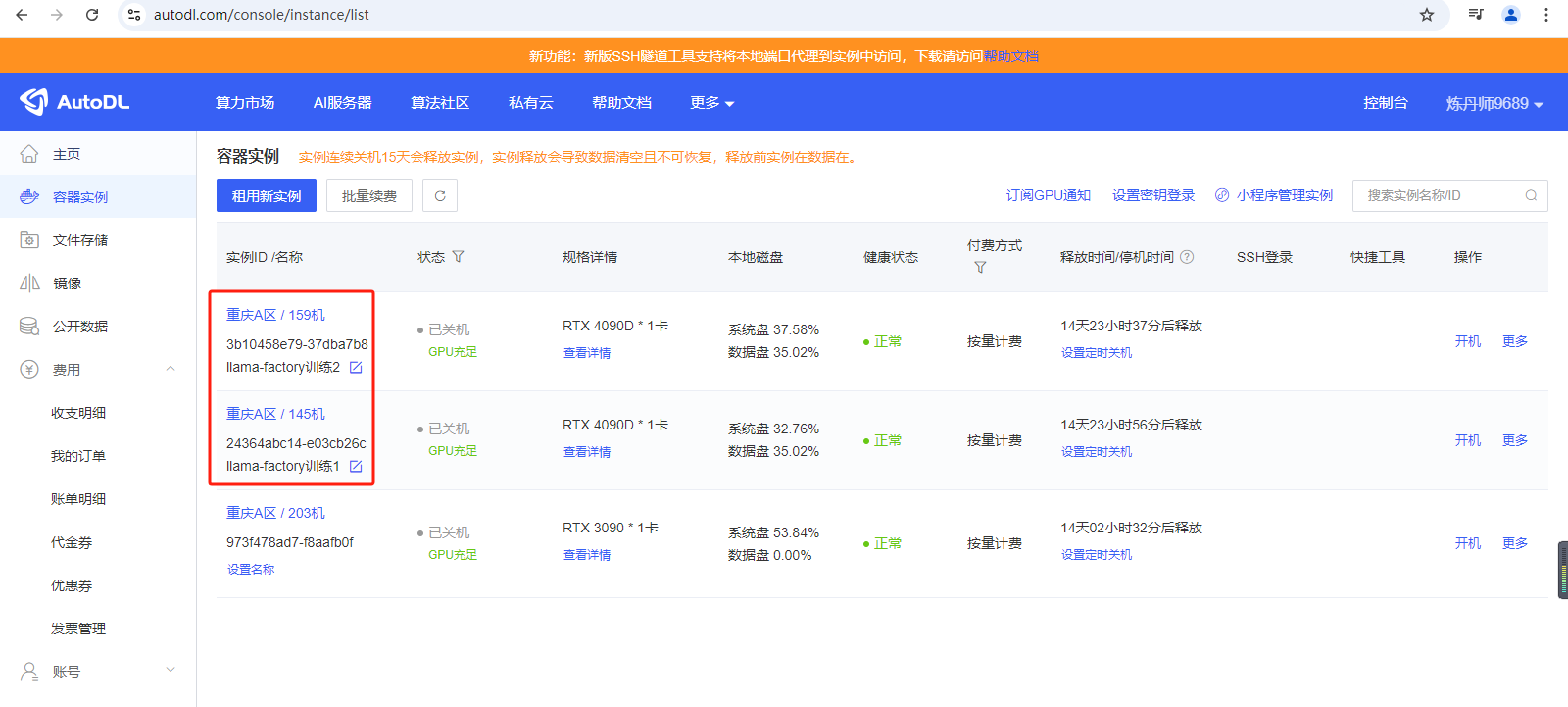This screenshot has height=707, width=1568.
Task: Reload page using browser refresh button
Action: [x=92, y=15]
